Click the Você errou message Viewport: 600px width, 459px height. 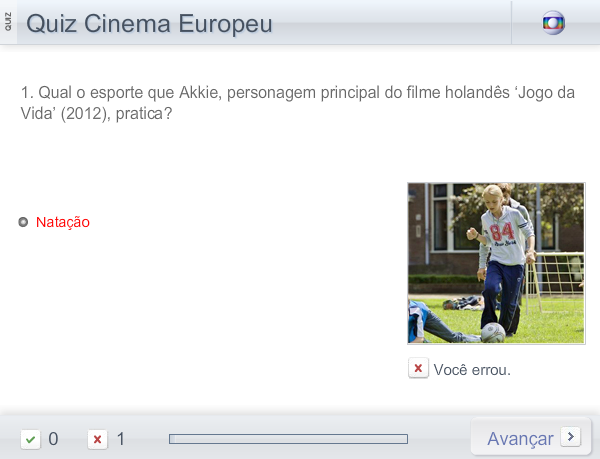pyautogui.click(x=472, y=370)
